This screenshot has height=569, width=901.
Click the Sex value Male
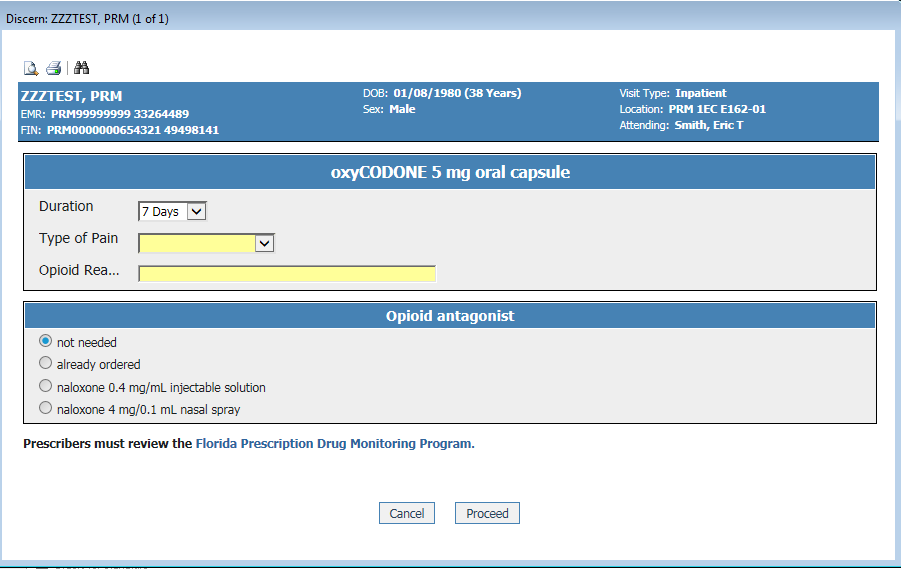(402, 109)
